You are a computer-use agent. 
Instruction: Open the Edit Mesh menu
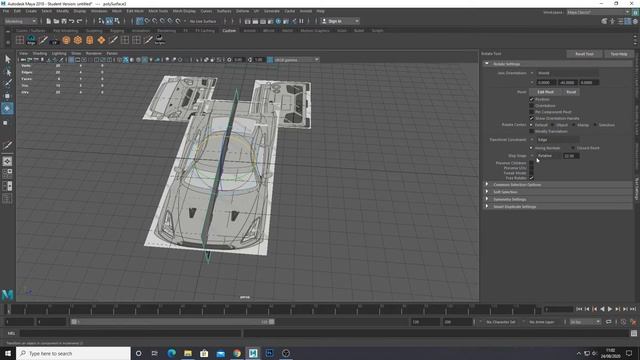135,11
